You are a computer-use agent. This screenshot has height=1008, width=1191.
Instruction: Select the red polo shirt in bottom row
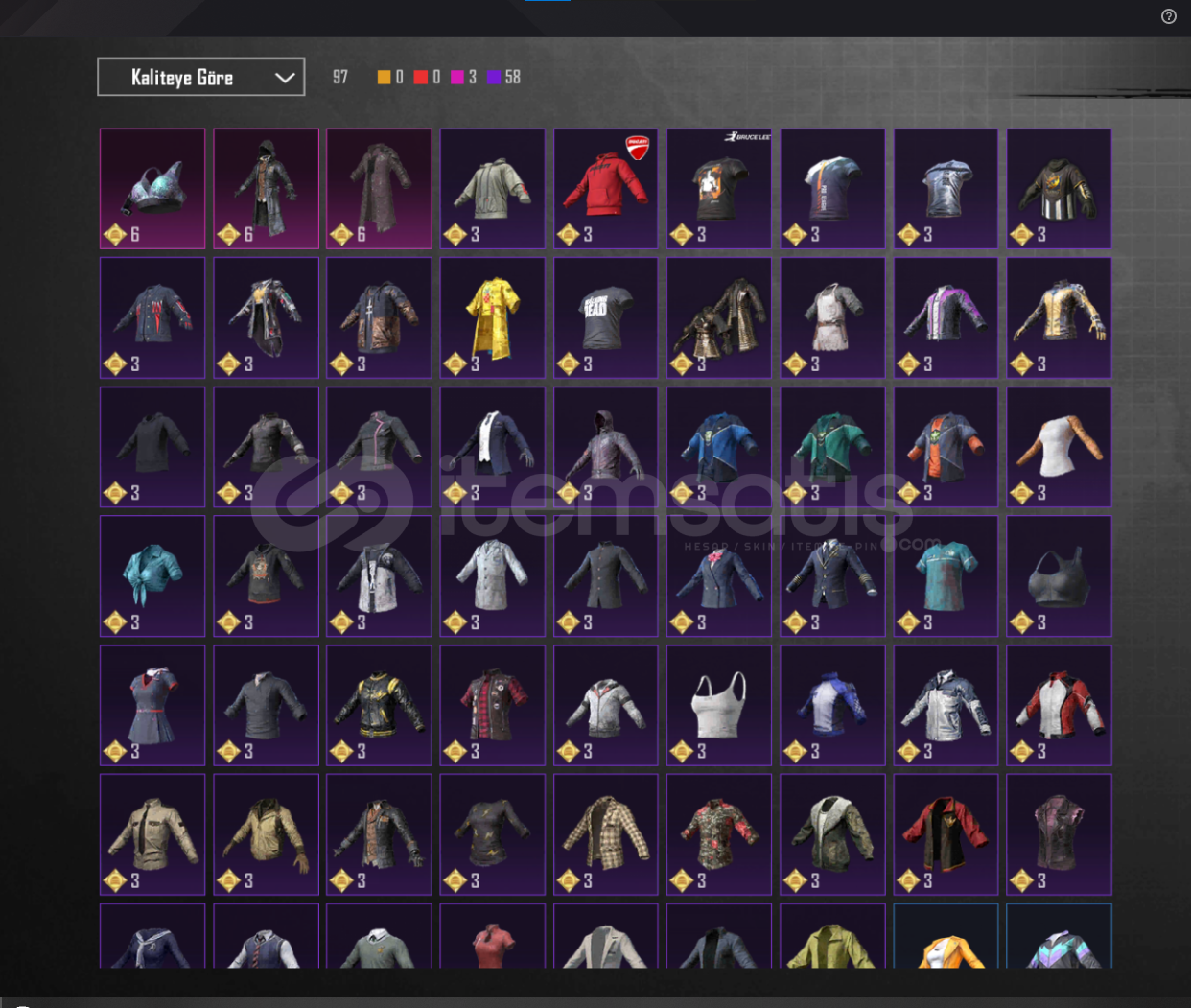tap(492, 936)
